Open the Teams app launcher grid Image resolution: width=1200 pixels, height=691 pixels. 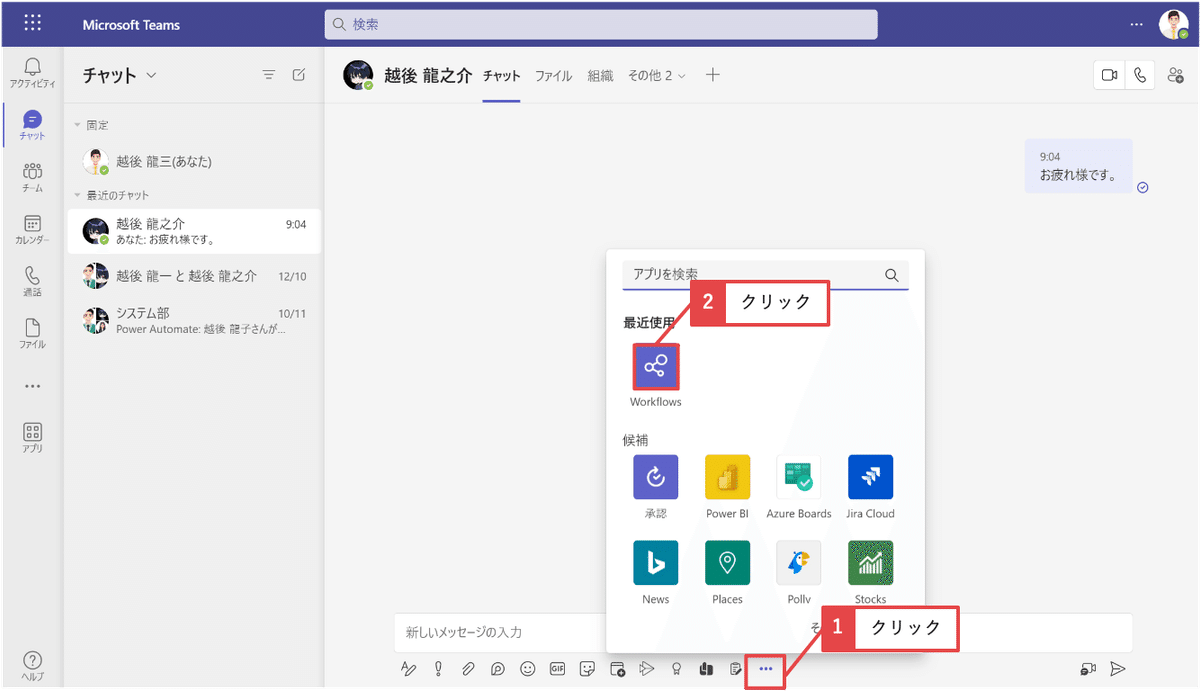(32, 24)
